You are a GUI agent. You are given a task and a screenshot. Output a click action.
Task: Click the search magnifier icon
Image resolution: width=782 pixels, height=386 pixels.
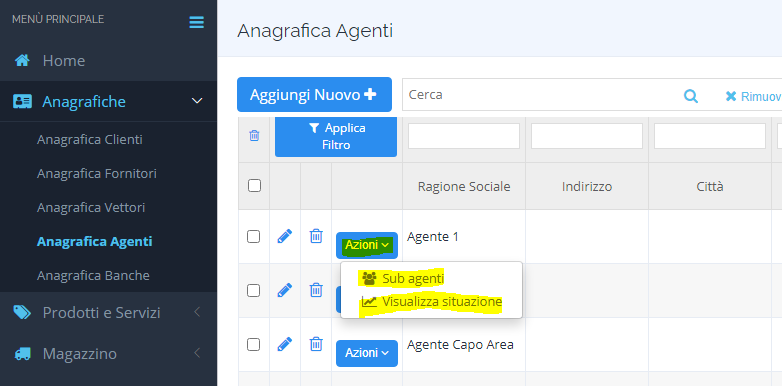[691, 96]
